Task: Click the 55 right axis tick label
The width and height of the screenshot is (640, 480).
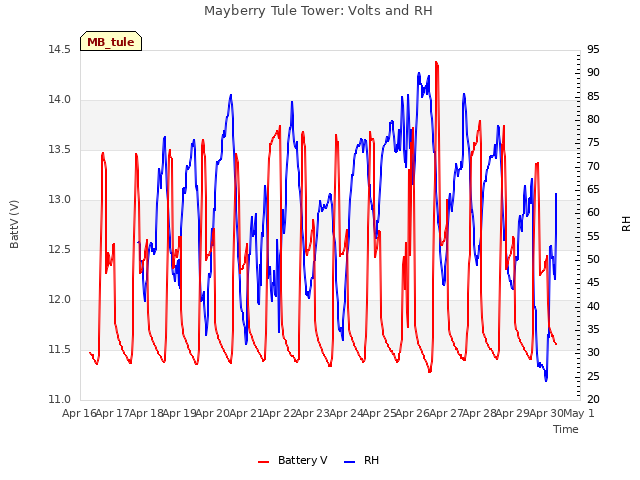Action: tap(593, 236)
